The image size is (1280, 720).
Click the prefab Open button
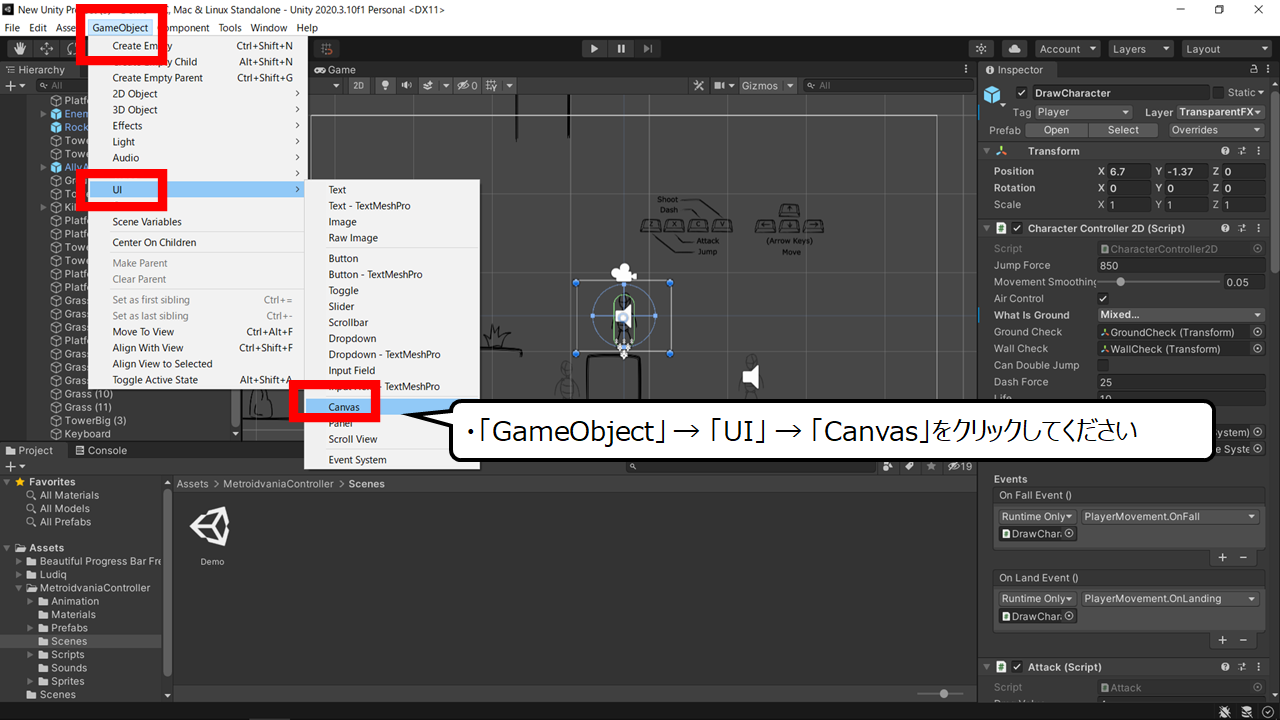tap(1056, 130)
